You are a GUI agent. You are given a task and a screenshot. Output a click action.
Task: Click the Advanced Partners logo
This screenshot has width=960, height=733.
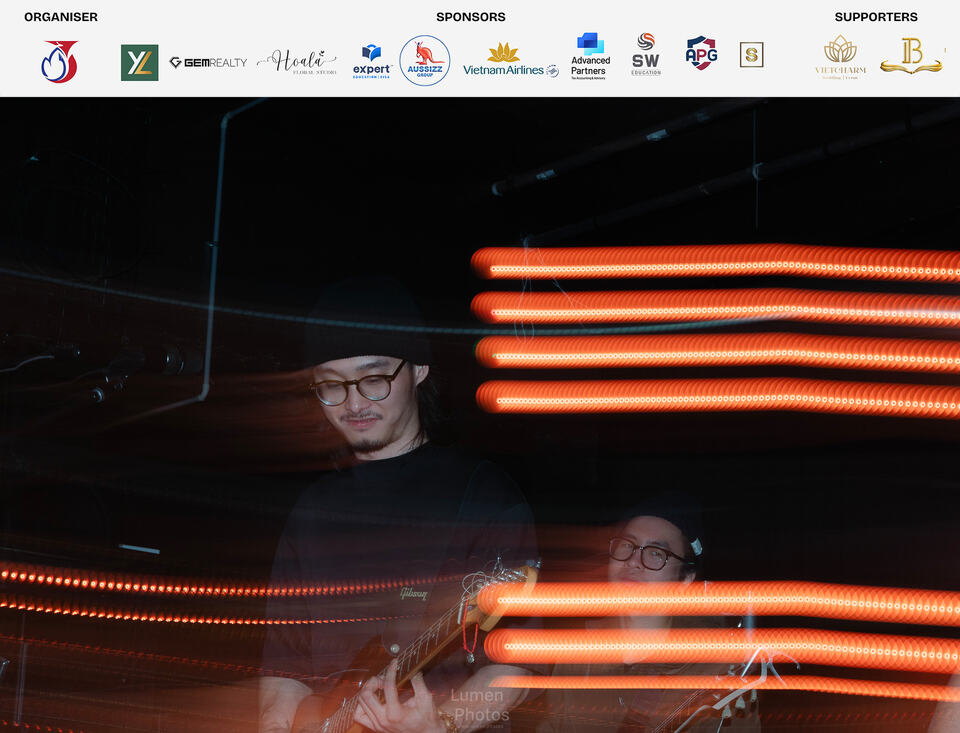[590, 56]
